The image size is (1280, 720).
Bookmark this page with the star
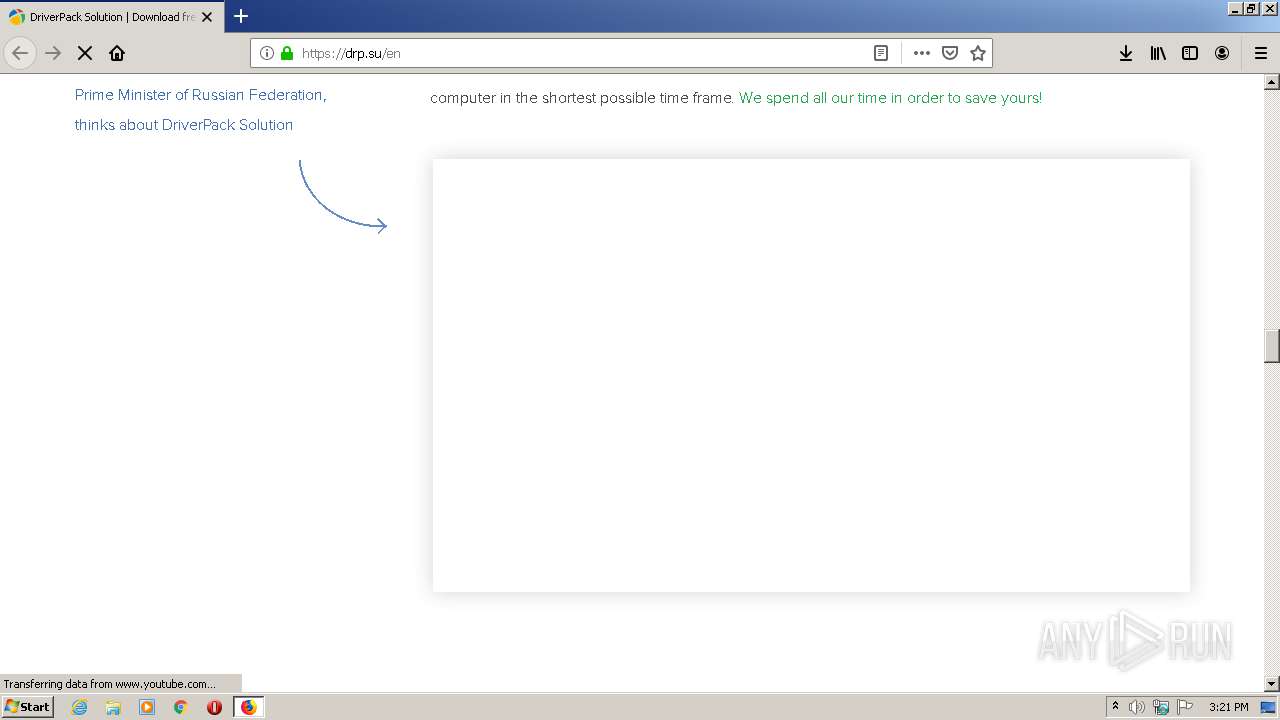(978, 53)
